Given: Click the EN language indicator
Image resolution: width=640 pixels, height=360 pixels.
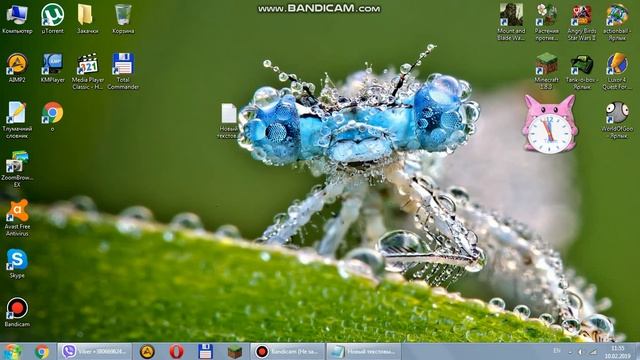Looking at the screenshot, I should (x=557, y=351).
